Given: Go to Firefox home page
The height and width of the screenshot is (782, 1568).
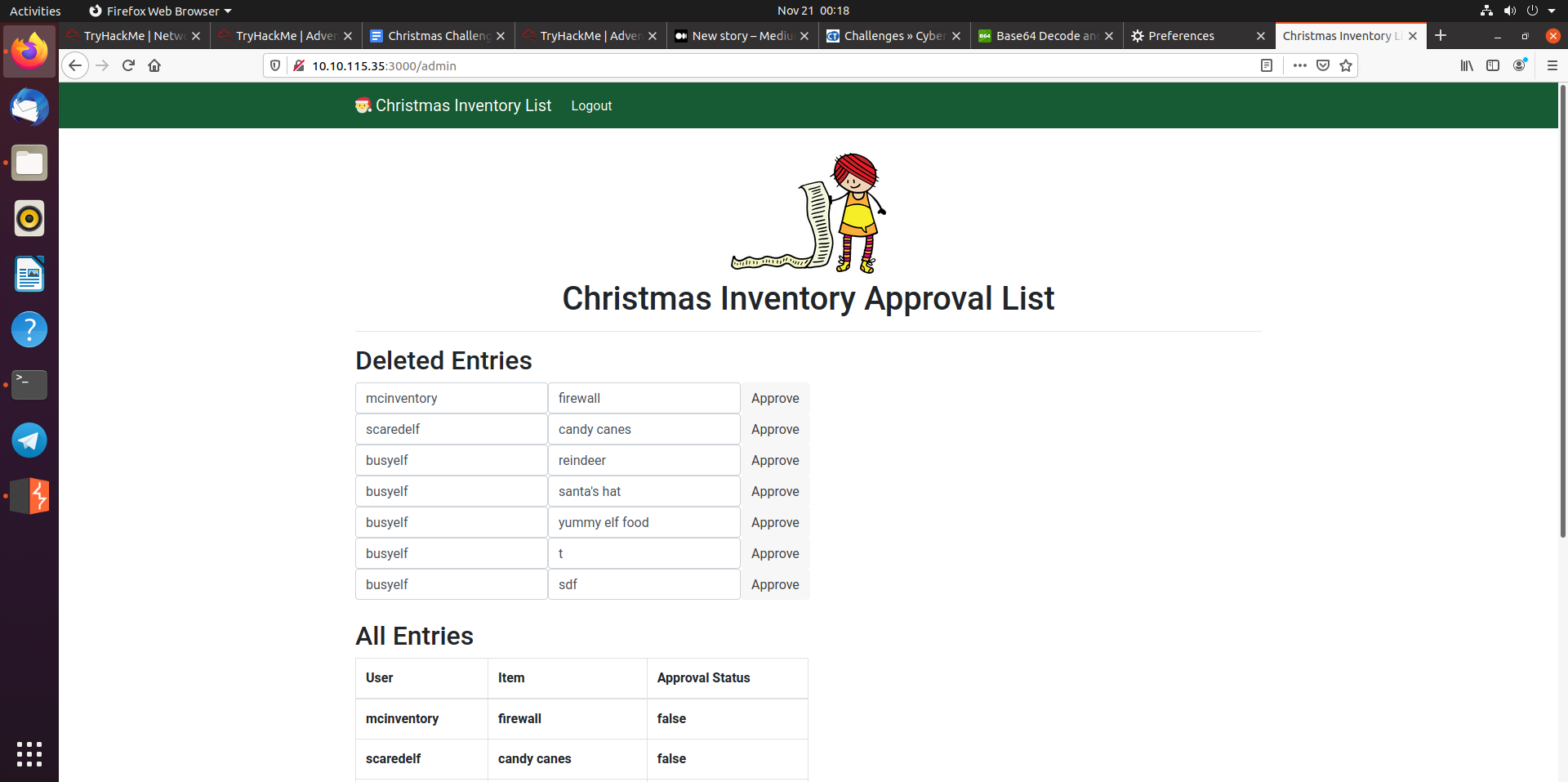Looking at the screenshot, I should click(154, 65).
